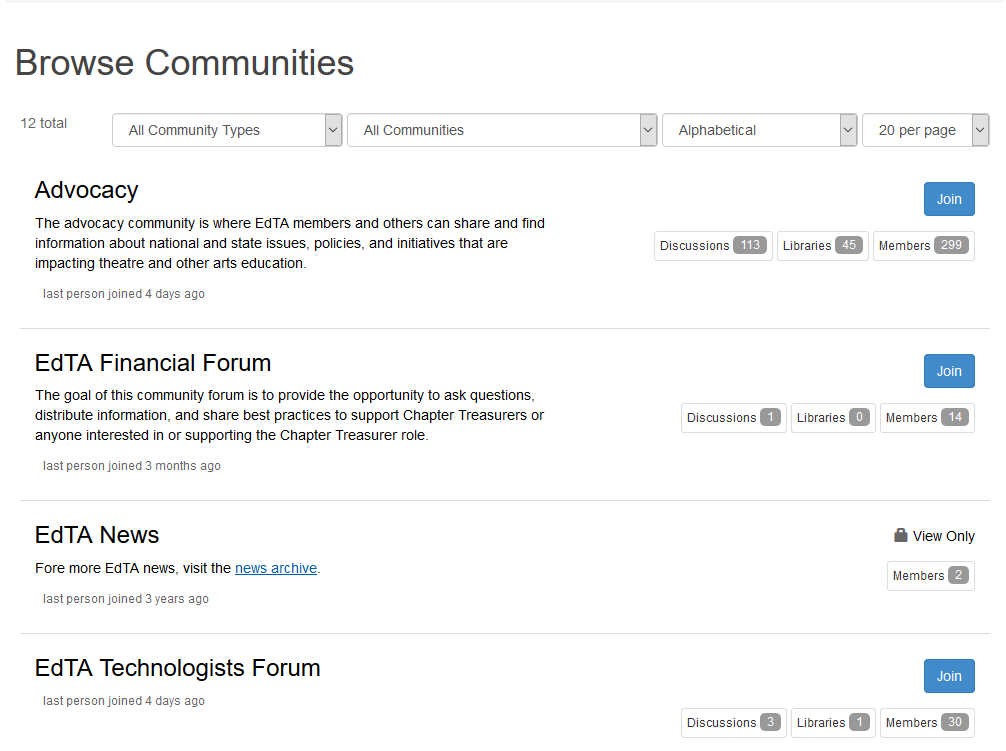View Advocacy Libraries with 45 count

pyautogui.click(x=822, y=246)
